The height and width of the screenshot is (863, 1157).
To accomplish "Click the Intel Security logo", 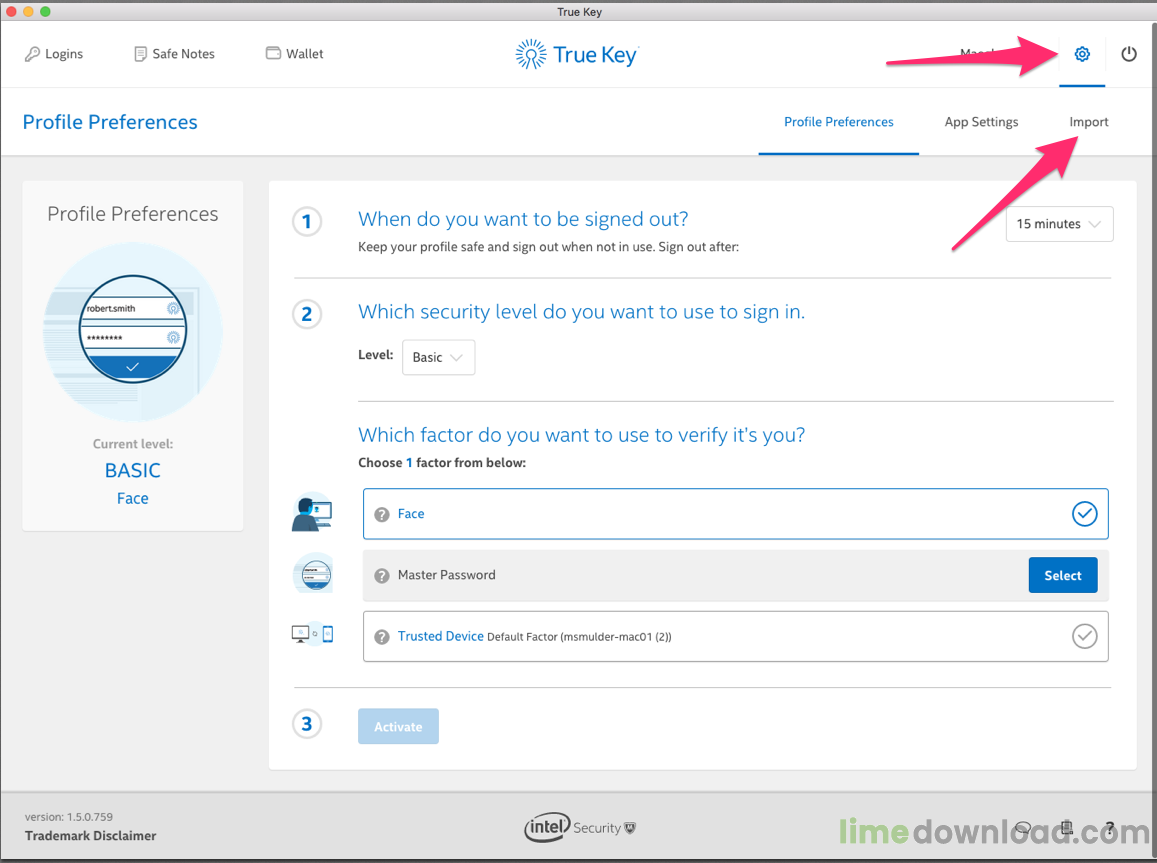I will tap(580, 828).
